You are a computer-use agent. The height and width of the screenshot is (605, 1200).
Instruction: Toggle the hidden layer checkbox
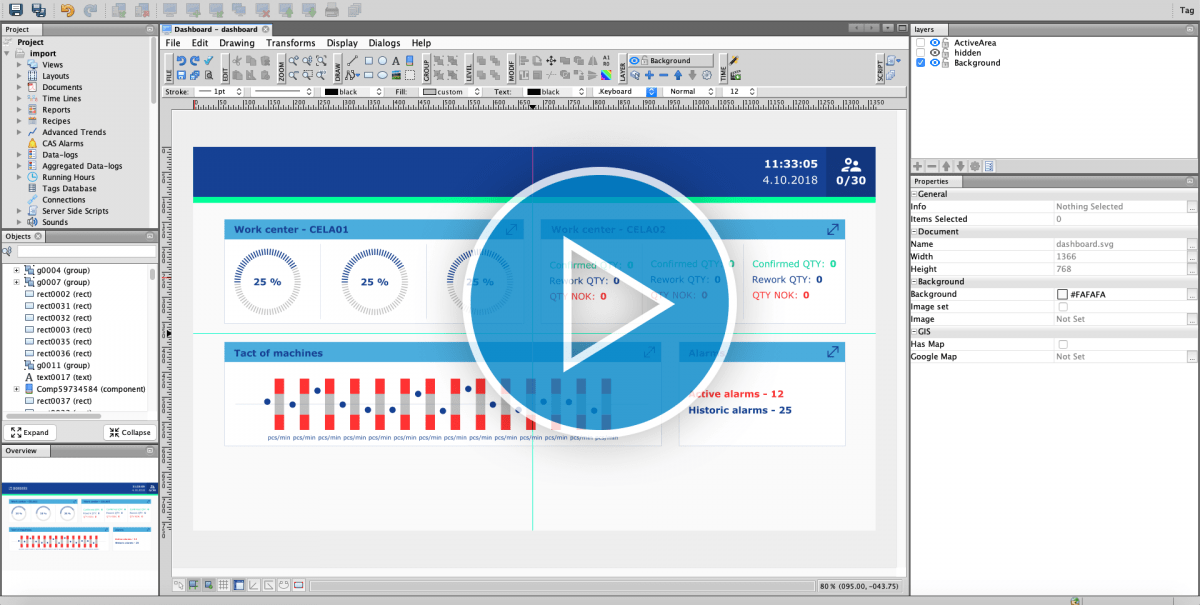[x=920, y=53]
